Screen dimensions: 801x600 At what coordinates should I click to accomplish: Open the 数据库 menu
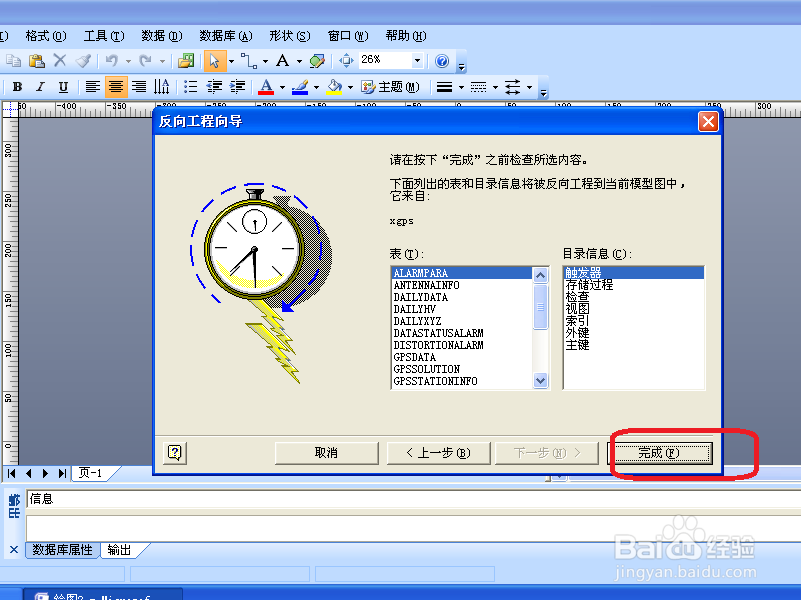(225, 35)
